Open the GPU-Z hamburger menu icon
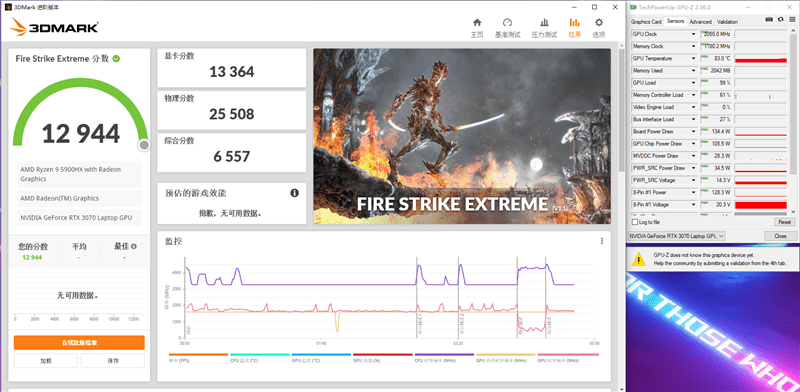Viewport: 800px width, 392px height. (791, 19)
